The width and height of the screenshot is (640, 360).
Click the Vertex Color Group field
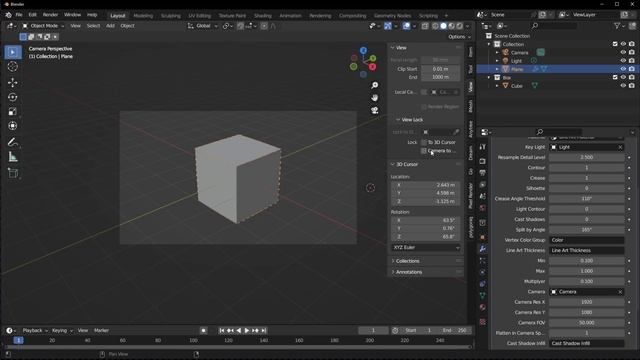[587, 240]
